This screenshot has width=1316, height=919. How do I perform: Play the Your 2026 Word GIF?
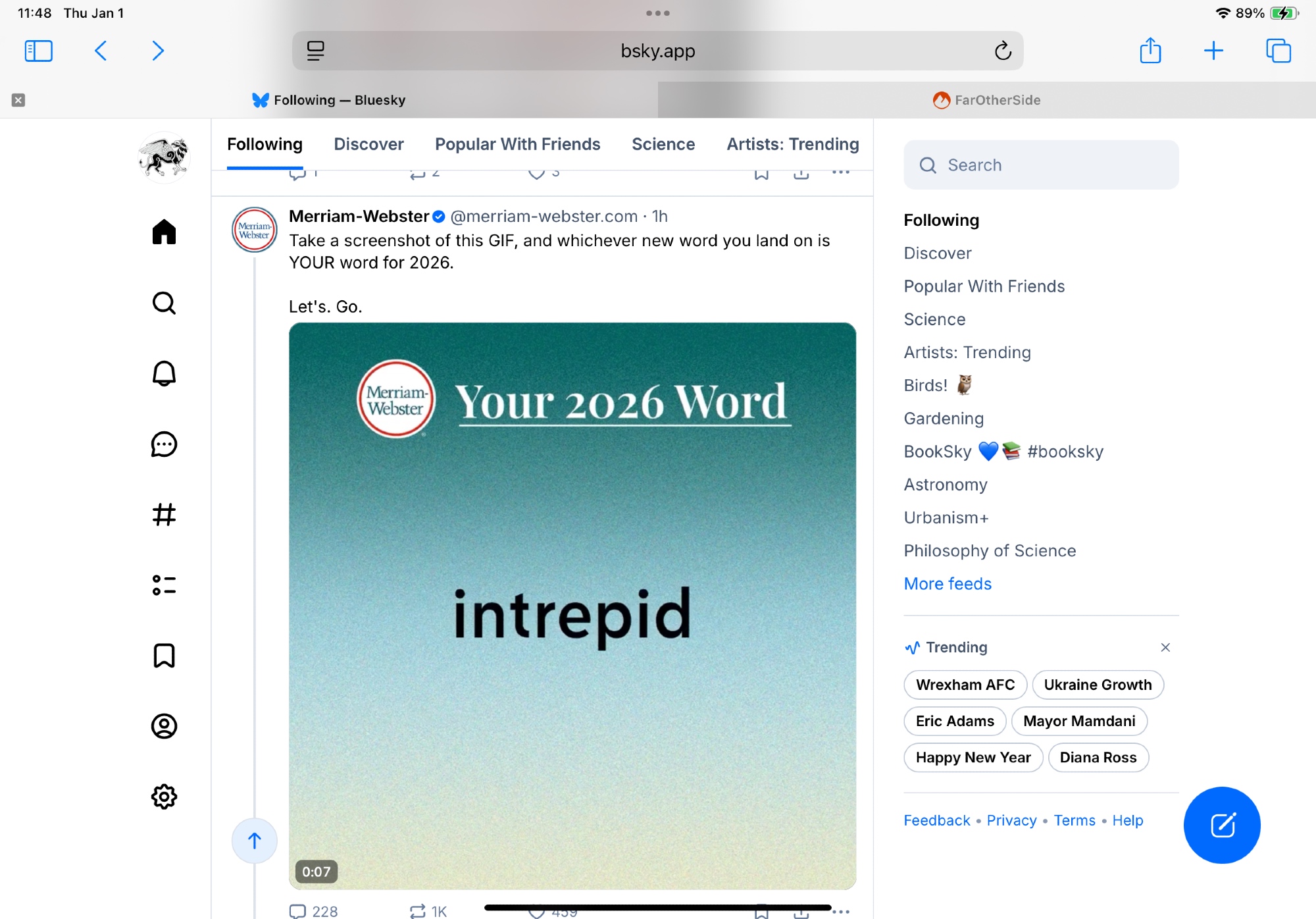(x=572, y=606)
